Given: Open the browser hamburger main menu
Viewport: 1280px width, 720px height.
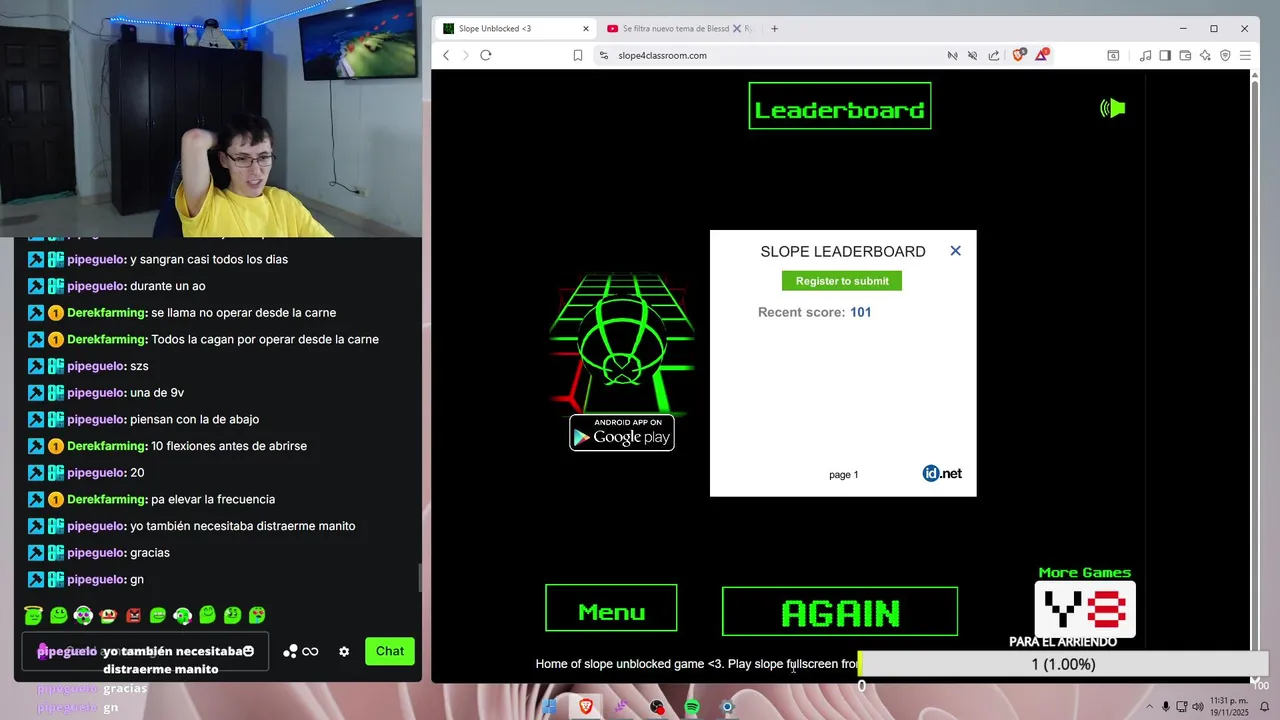Looking at the screenshot, I should coord(1245,55).
